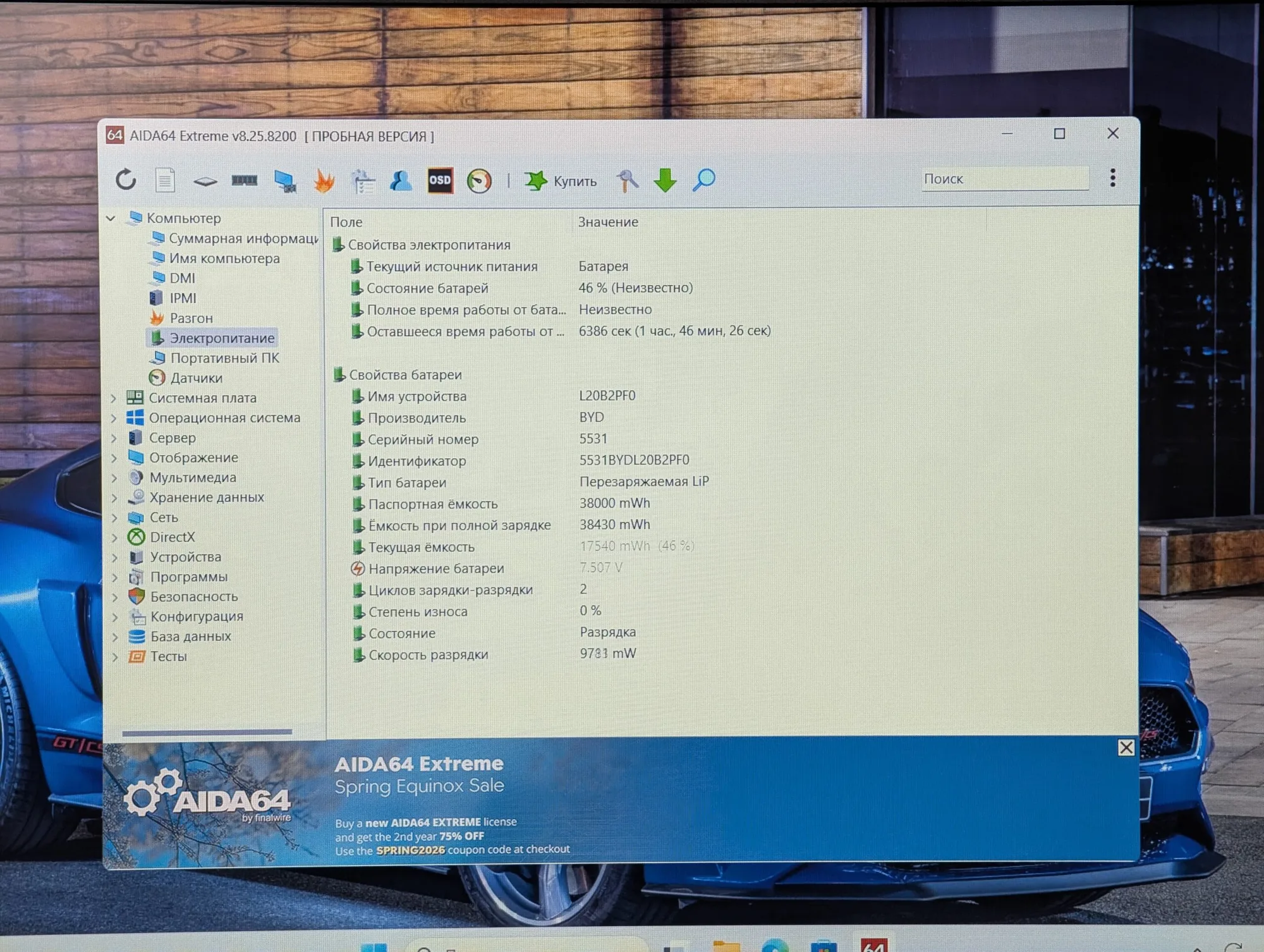This screenshot has width=1264, height=952.
Task: Open the three-dot more menu
Action: pos(1113,178)
